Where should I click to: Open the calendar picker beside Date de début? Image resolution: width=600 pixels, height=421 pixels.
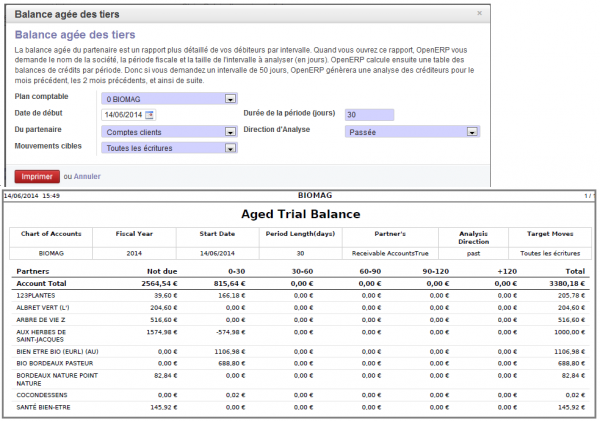(149, 114)
